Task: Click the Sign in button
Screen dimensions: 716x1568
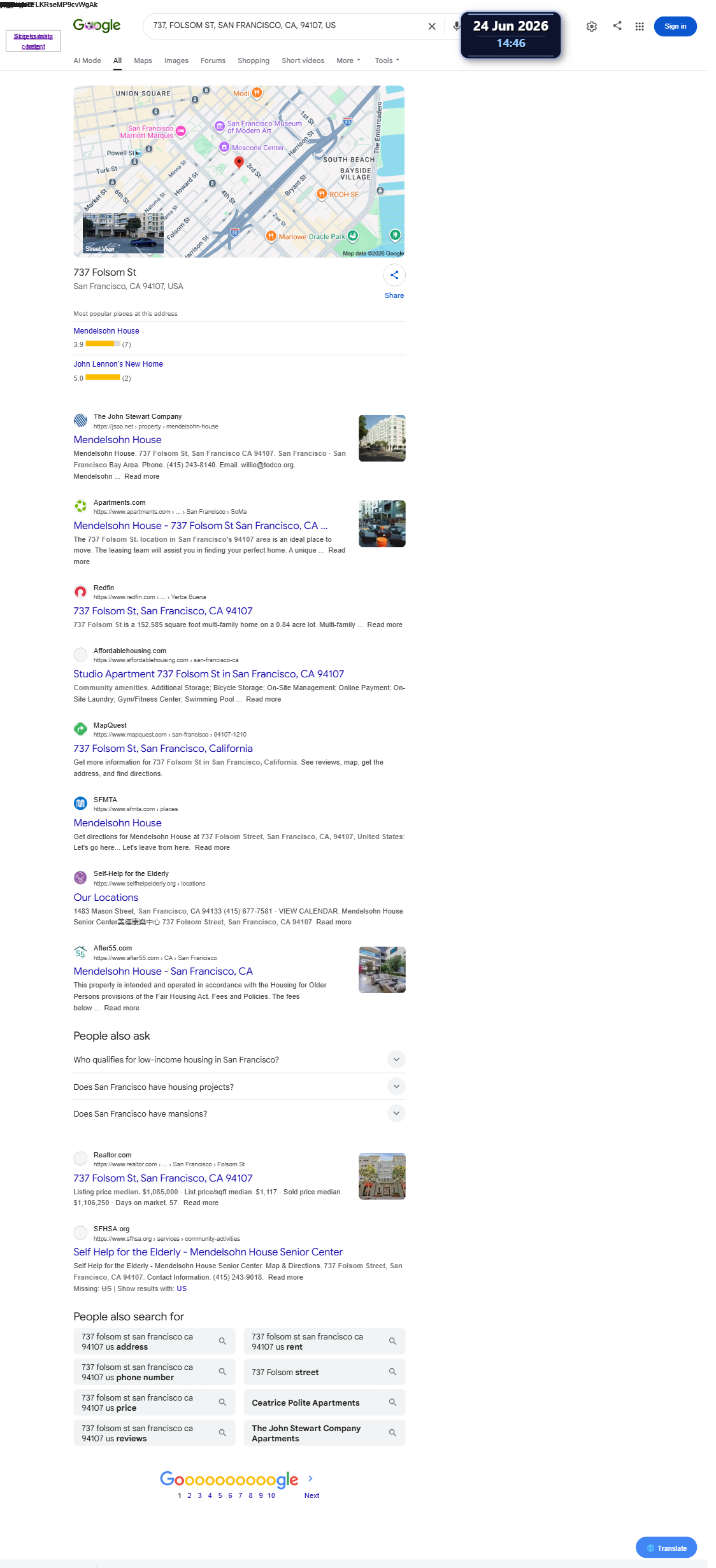Action: (x=675, y=26)
